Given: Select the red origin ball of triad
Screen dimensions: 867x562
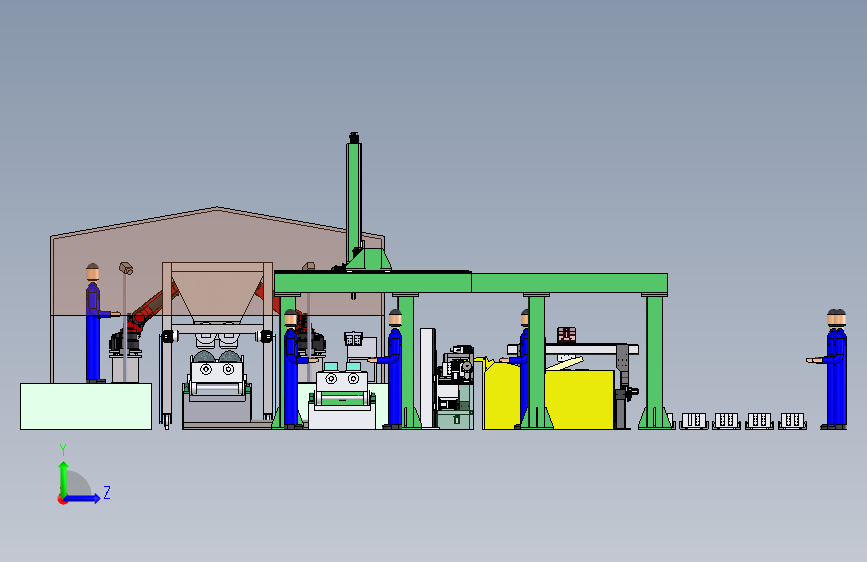Looking at the screenshot, I should [61, 499].
